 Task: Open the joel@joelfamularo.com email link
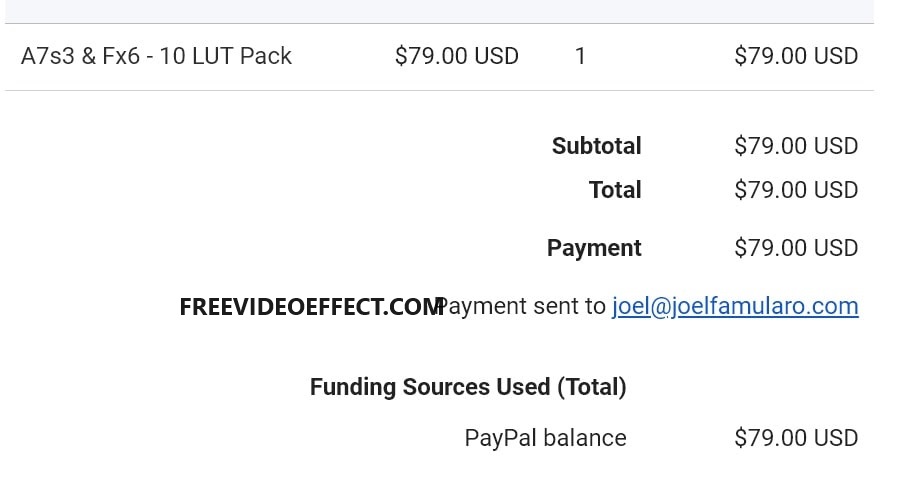735,306
